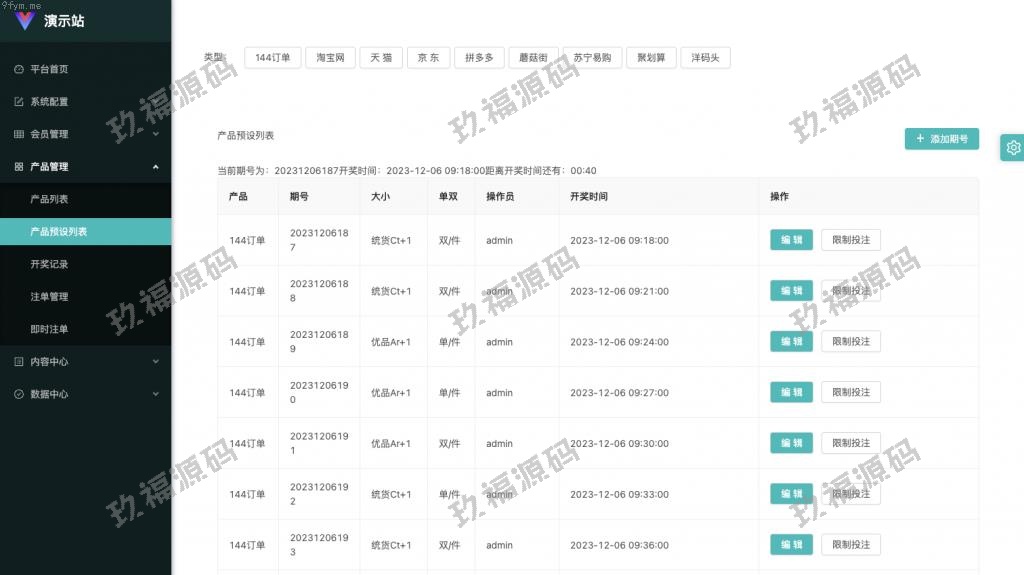Click 限制投注 for the 09:24:00 row
The height and width of the screenshot is (575, 1024).
tap(850, 342)
